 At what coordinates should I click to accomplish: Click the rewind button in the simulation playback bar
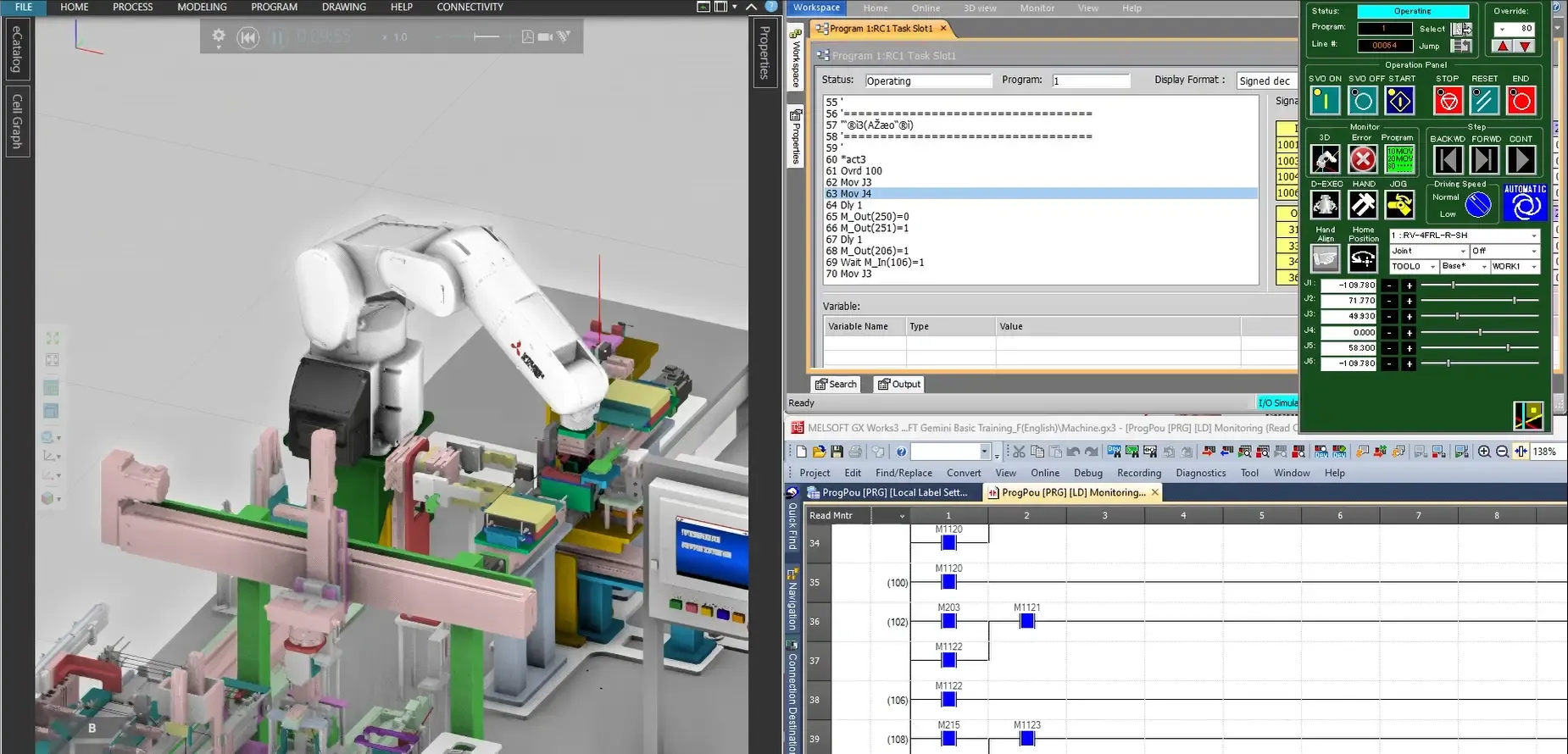[247, 37]
